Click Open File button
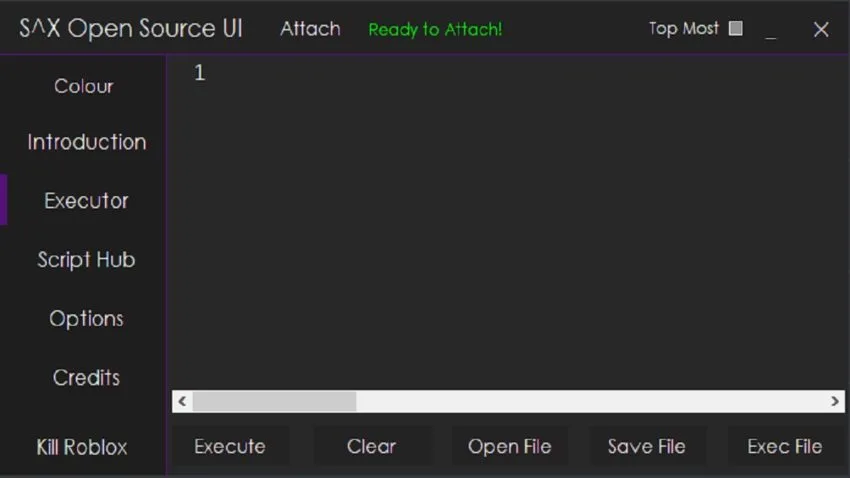This screenshot has height=478, width=850. 510,447
